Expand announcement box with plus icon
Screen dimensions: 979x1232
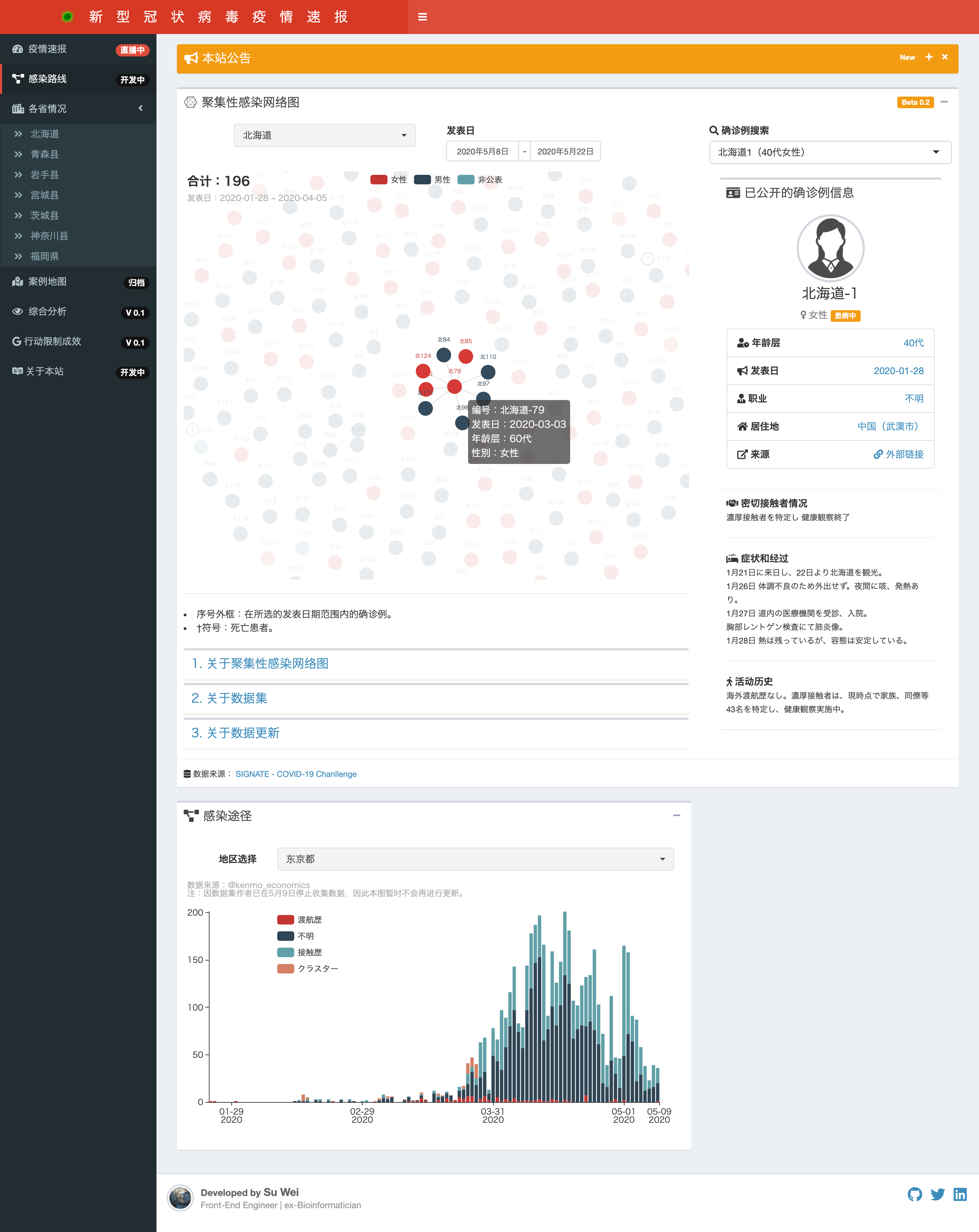929,57
